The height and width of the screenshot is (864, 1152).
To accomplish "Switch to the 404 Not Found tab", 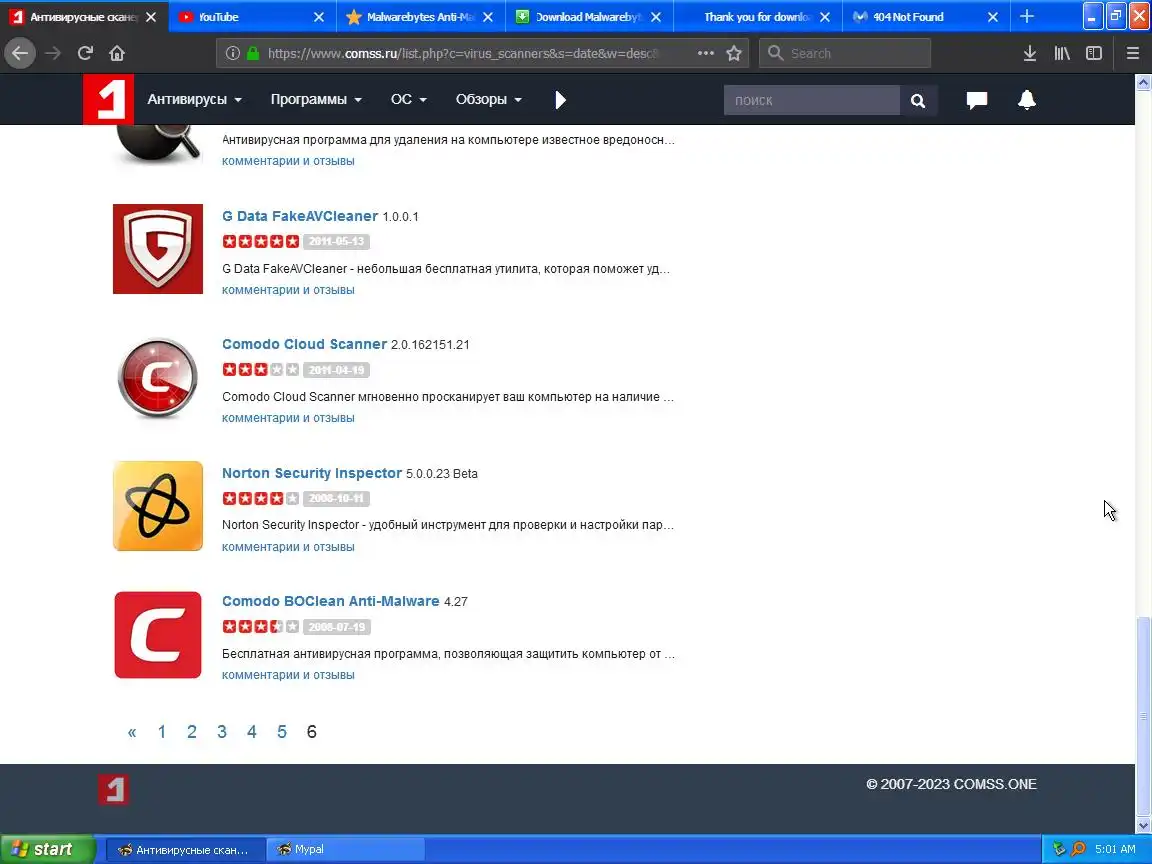I will (926, 16).
